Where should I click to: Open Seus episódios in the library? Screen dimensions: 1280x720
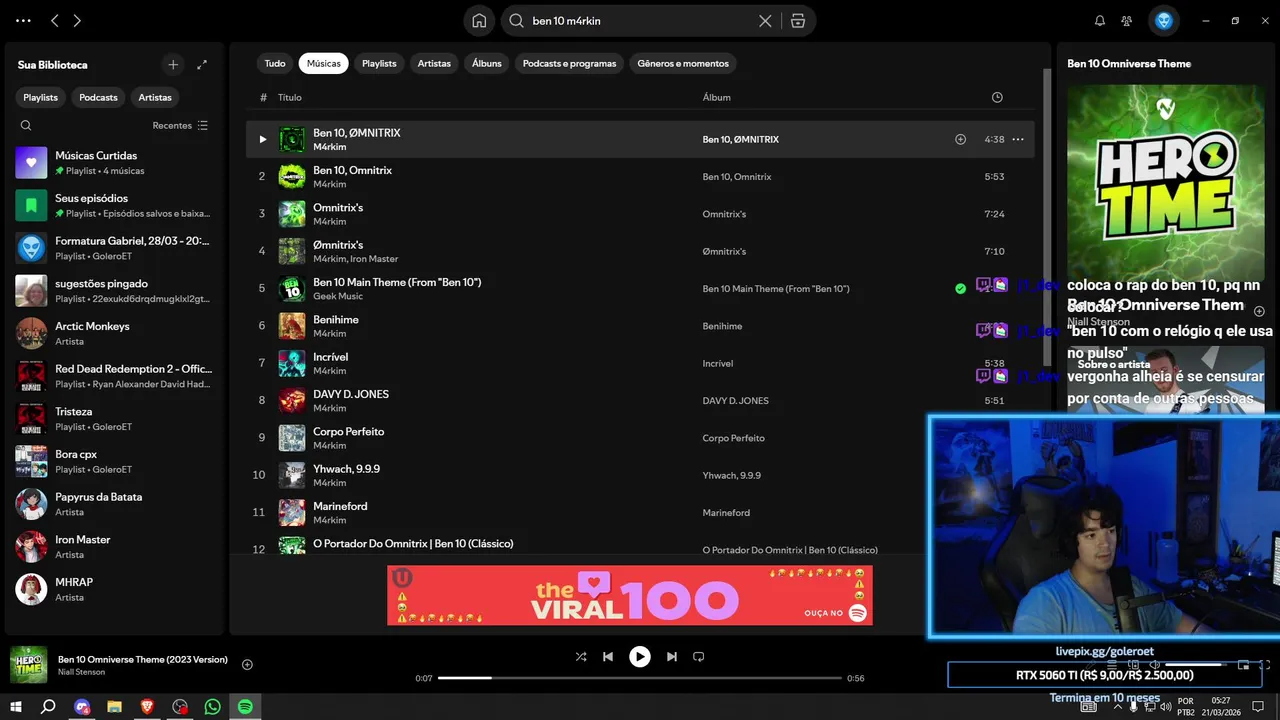pos(113,205)
